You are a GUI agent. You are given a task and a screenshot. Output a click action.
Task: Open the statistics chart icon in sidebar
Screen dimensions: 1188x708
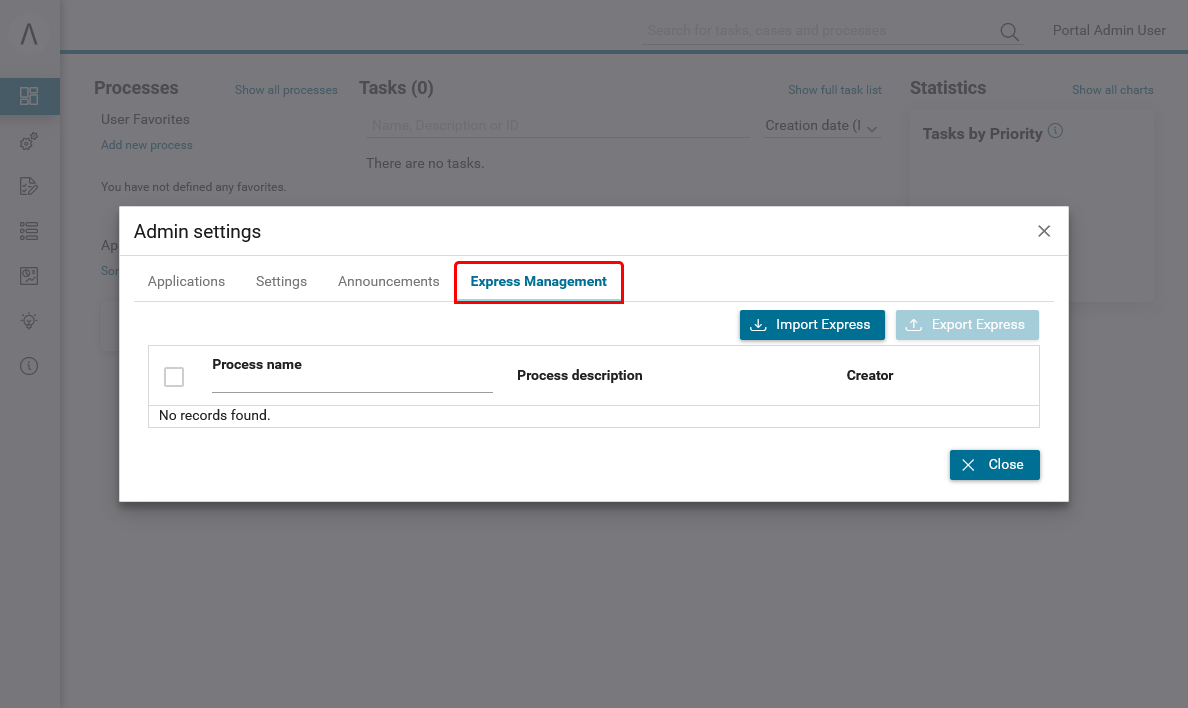[x=29, y=276]
